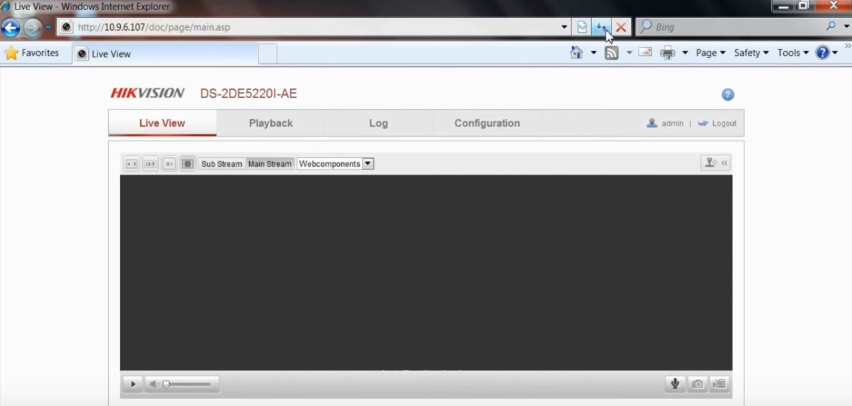The image size is (852, 406).
Task: Click the browser Back button
Action: coord(11,27)
